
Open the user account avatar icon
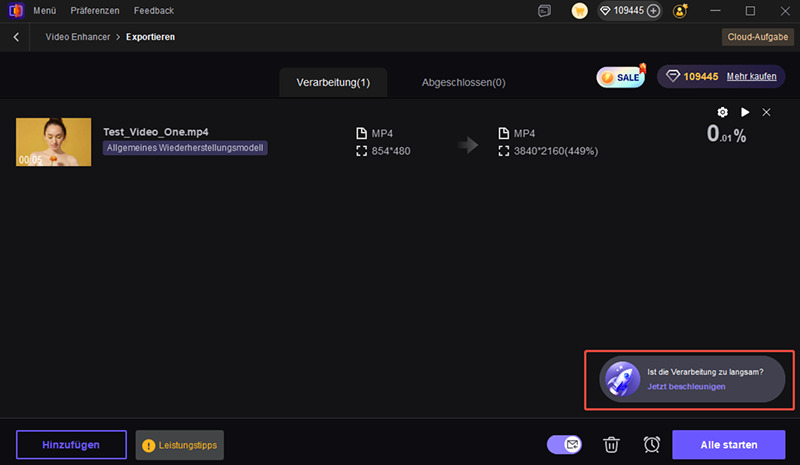(x=681, y=11)
